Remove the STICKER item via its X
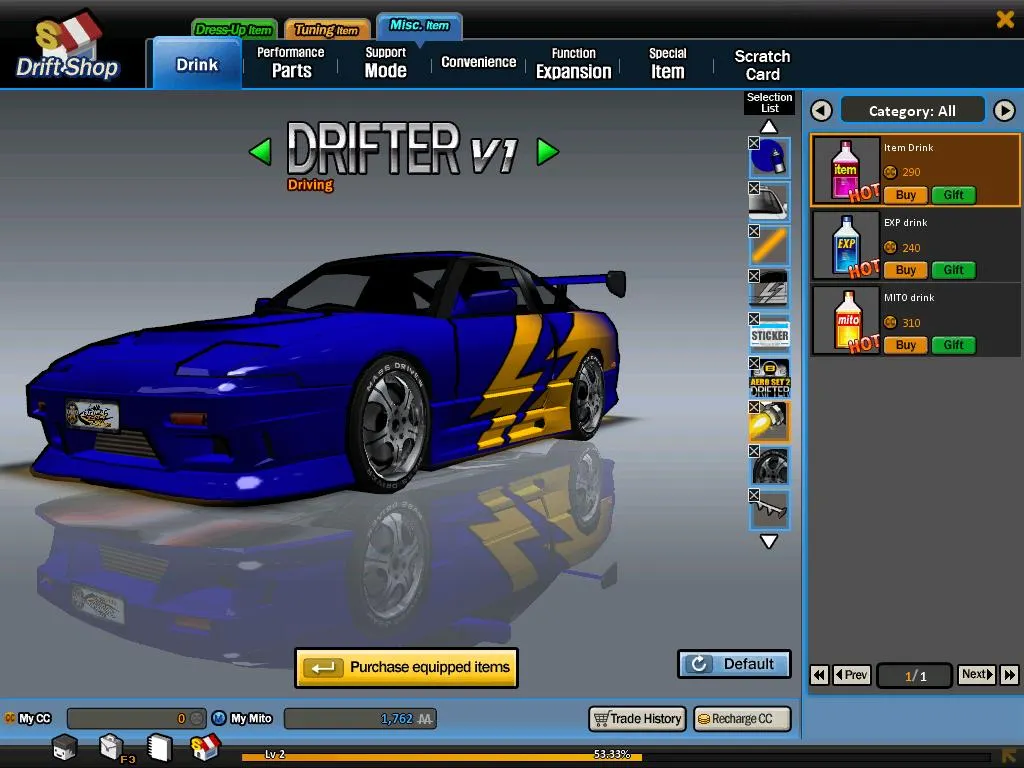This screenshot has width=1024, height=768. click(754, 319)
